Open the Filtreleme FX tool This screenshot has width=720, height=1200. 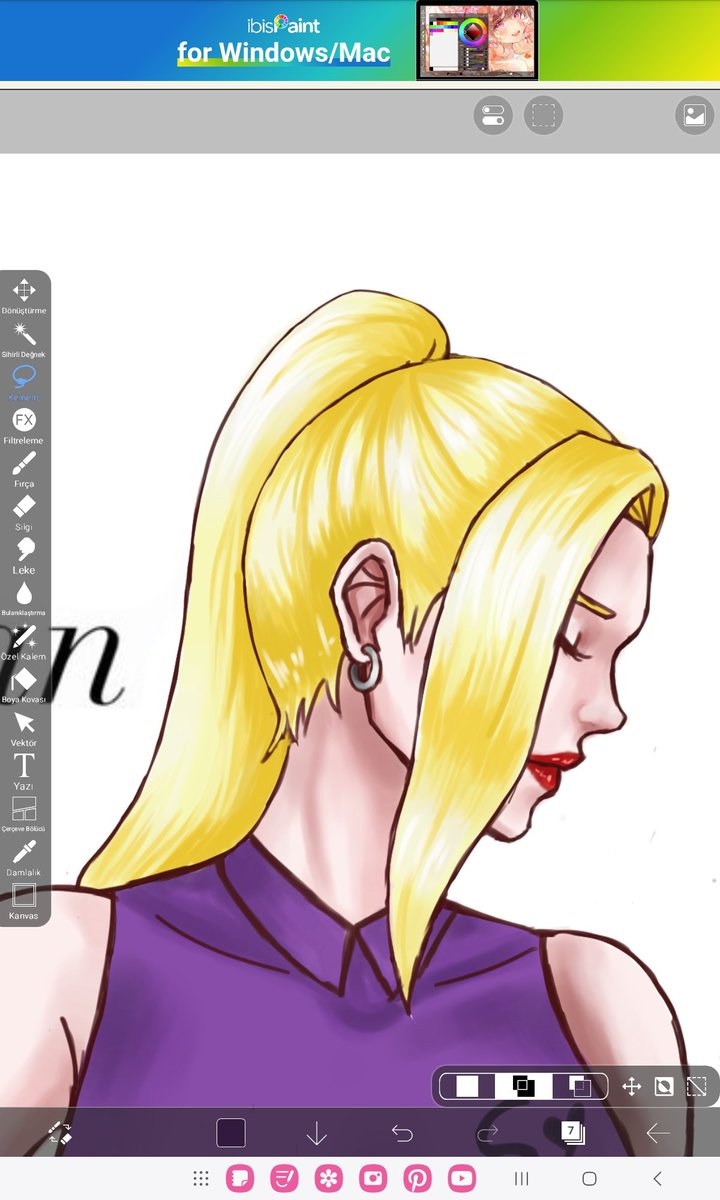24,425
